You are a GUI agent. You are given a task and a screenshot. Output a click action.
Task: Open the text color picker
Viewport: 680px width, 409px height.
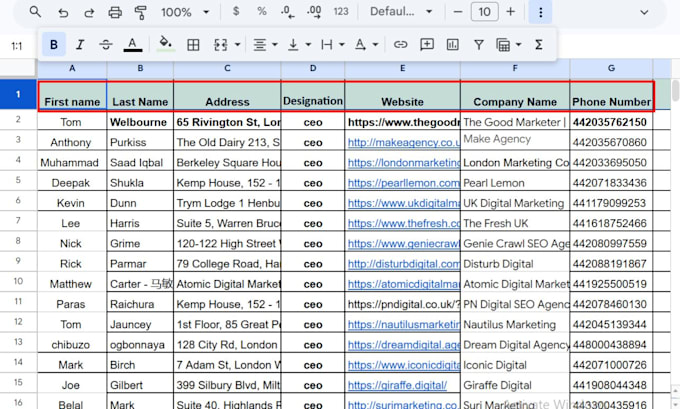[133, 44]
